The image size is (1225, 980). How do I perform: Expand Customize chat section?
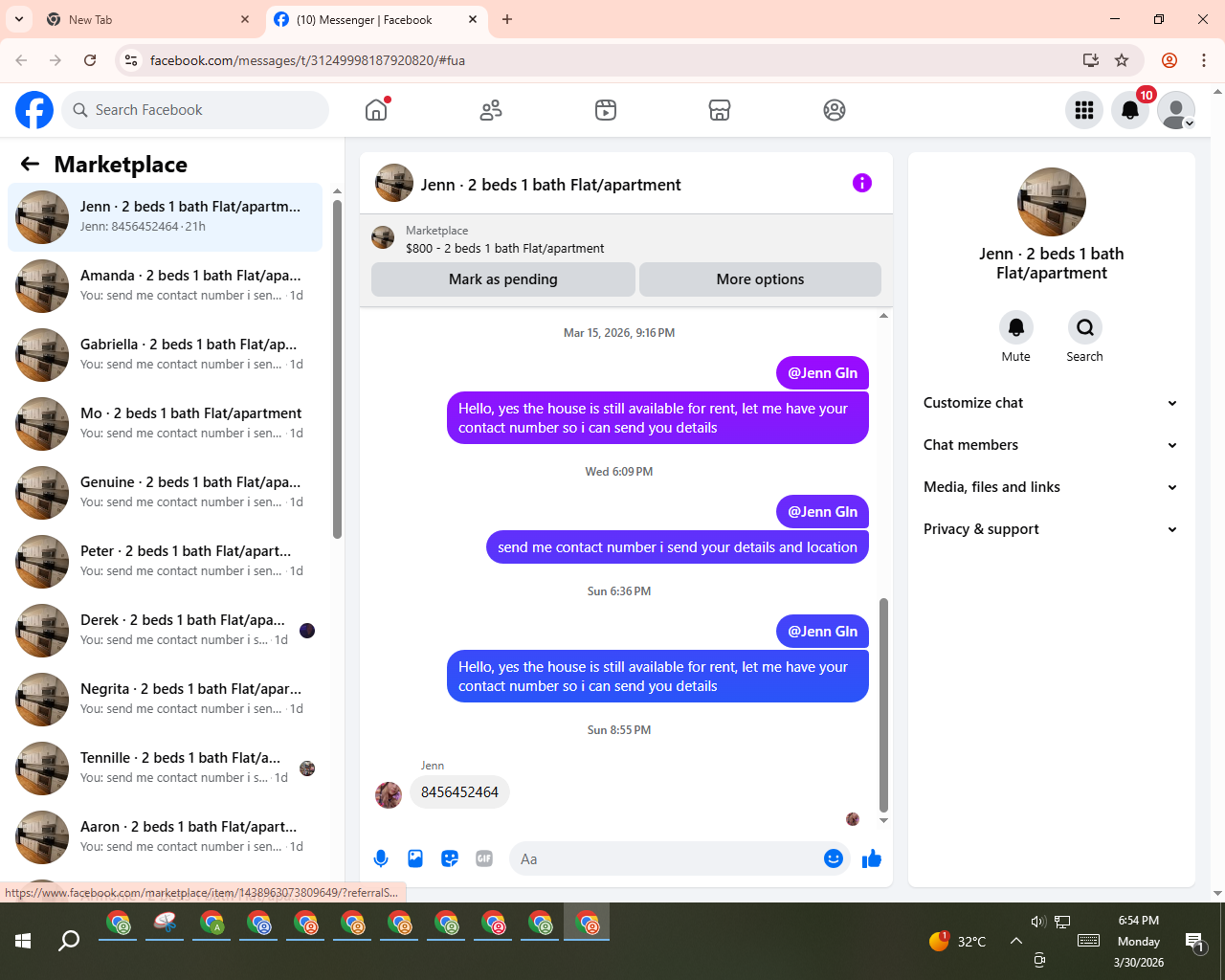[1051, 403]
